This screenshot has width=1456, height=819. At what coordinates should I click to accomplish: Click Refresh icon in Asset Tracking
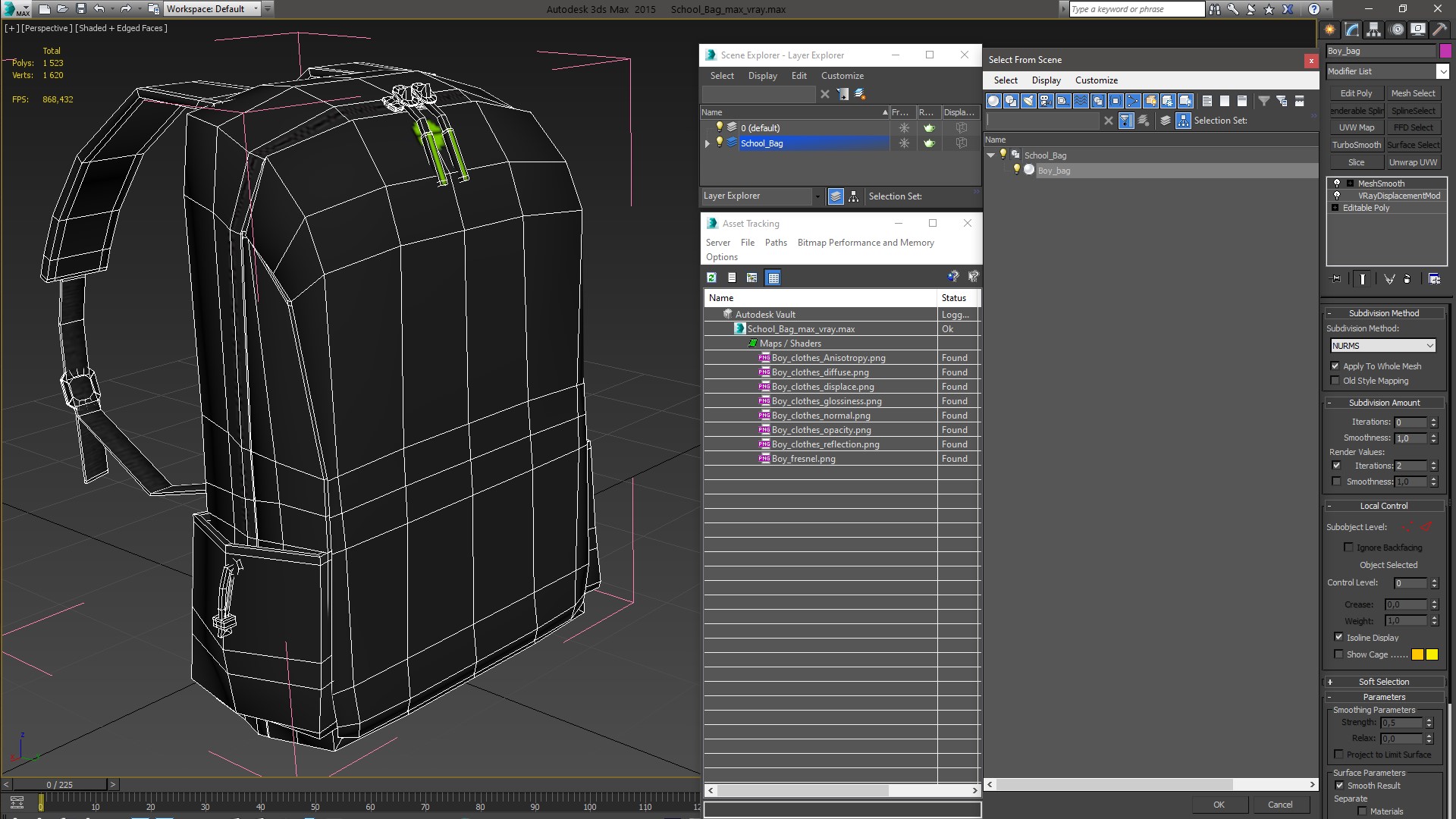click(x=712, y=278)
